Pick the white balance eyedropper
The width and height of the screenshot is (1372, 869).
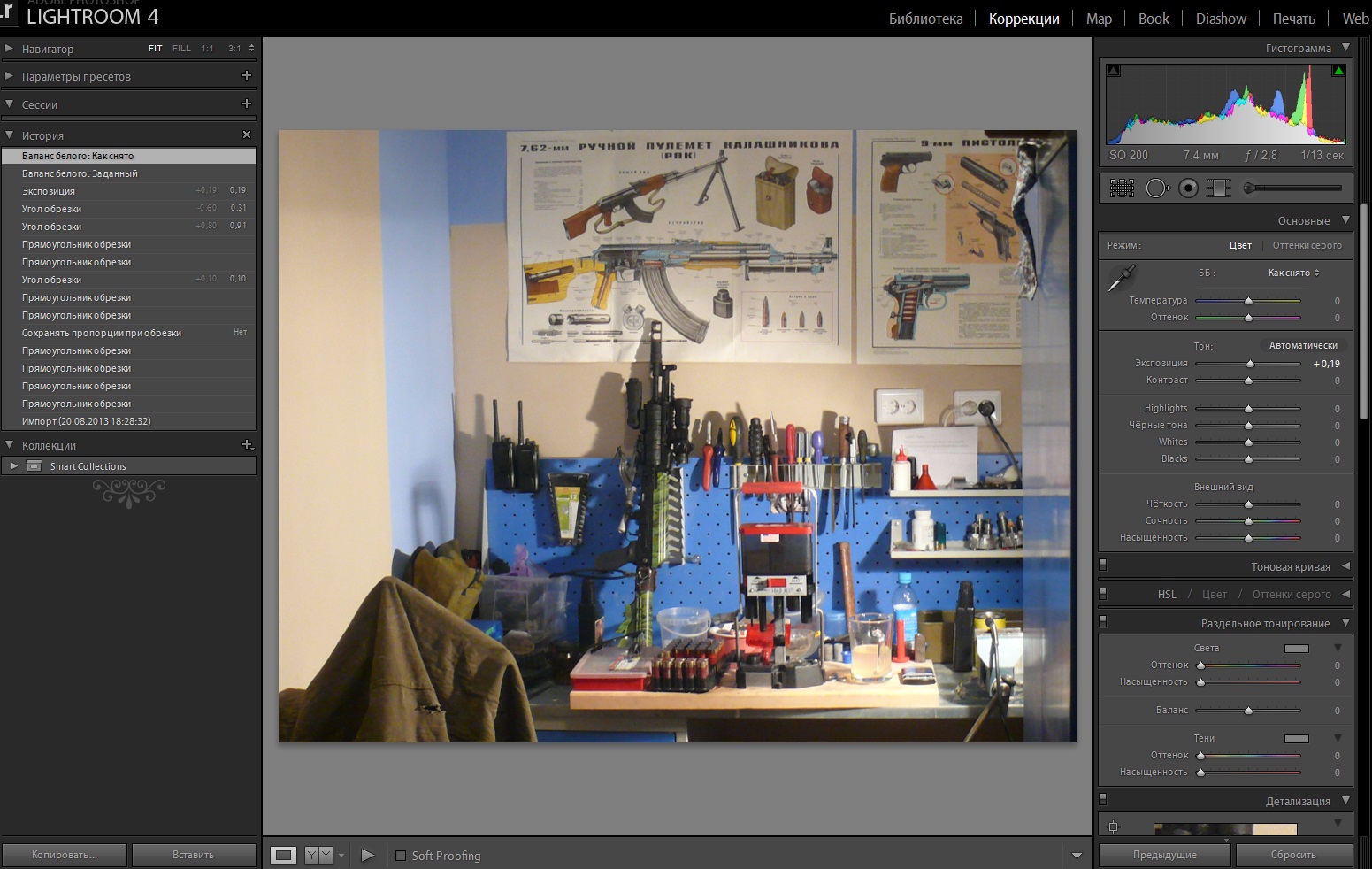[1121, 278]
